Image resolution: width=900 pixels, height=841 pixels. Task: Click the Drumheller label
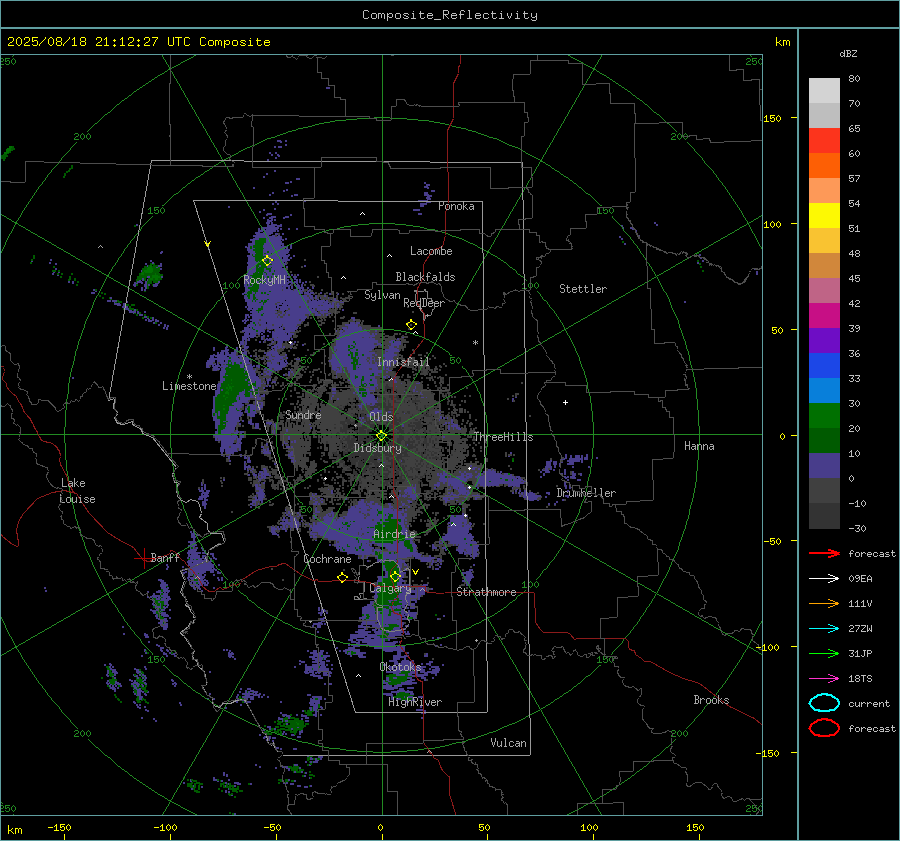[586, 493]
